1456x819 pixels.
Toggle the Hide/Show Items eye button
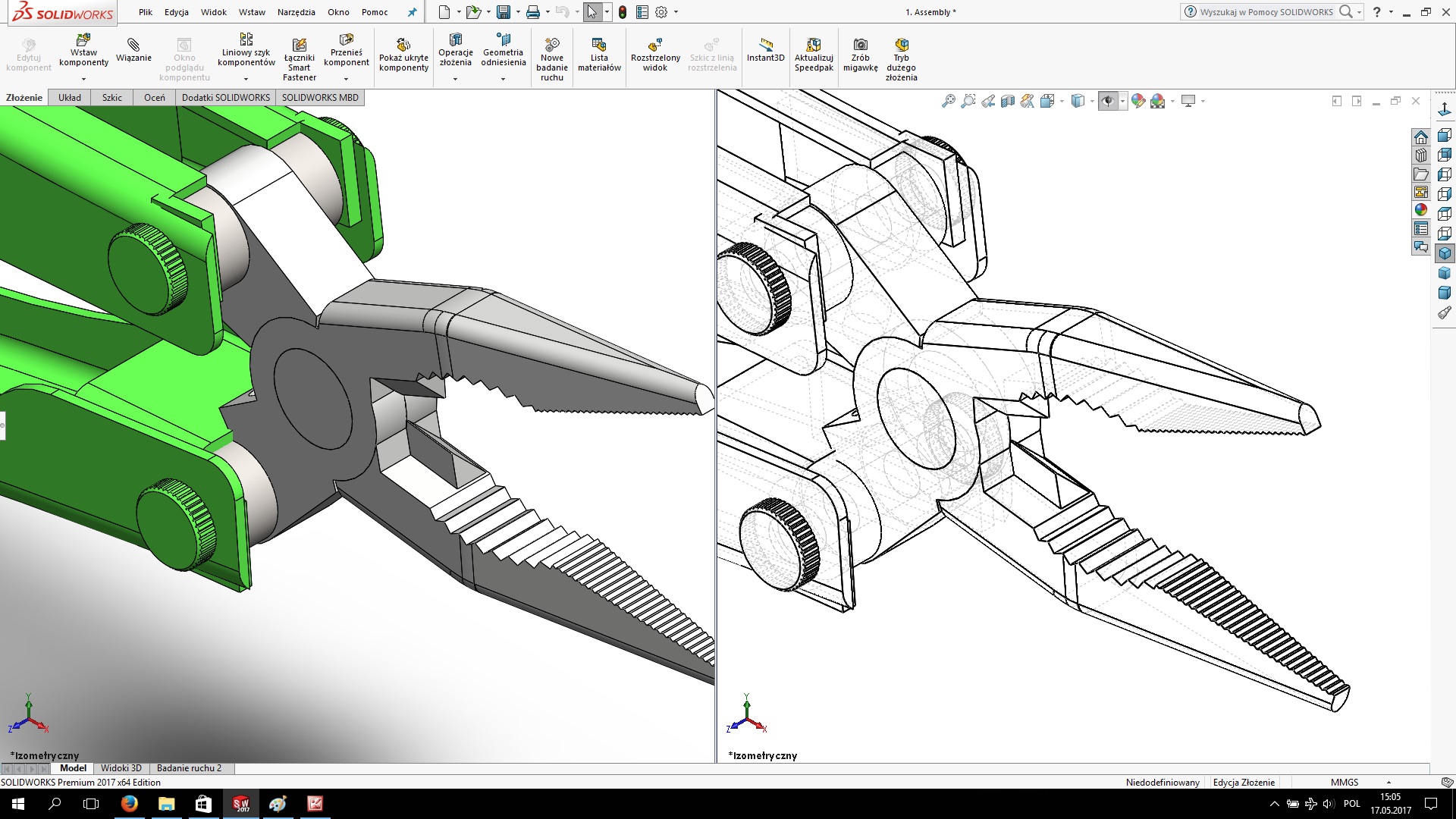[x=1108, y=101]
